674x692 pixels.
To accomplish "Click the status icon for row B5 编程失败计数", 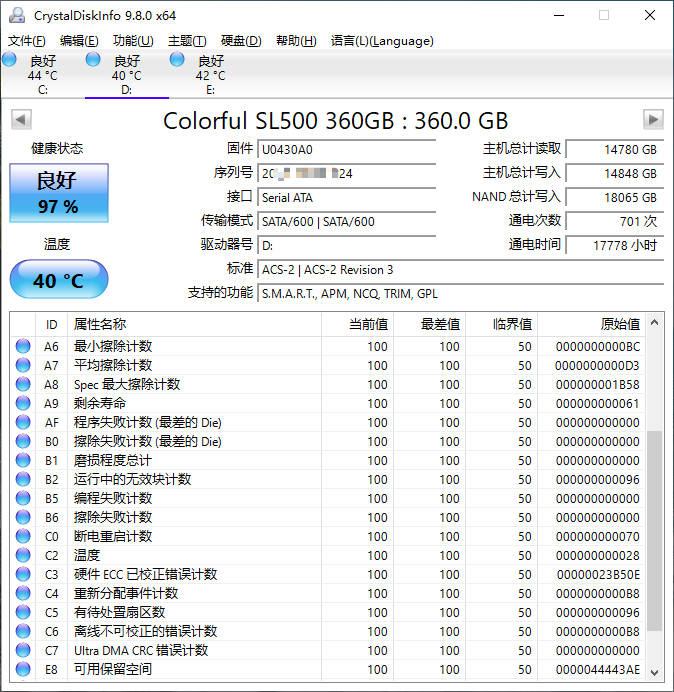I will (x=23, y=498).
